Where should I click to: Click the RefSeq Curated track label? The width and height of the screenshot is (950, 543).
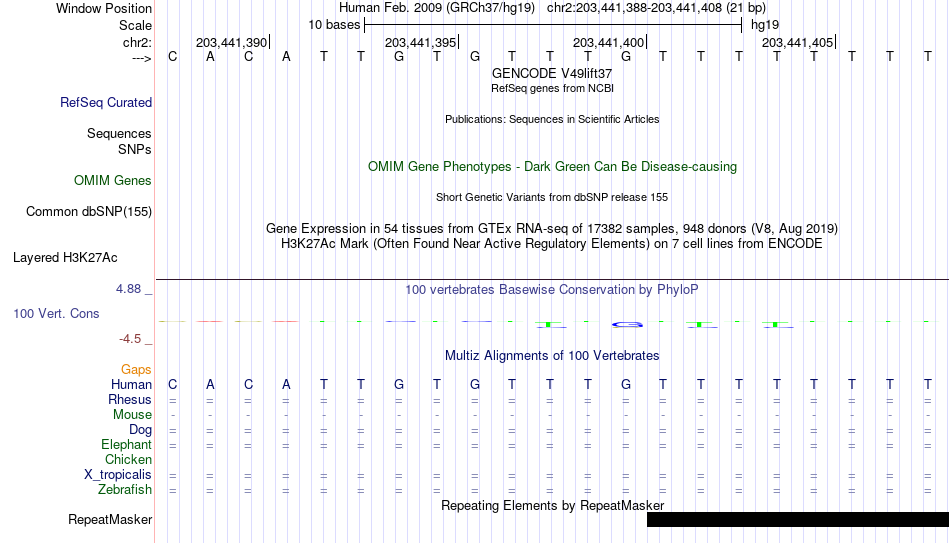(x=106, y=102)
